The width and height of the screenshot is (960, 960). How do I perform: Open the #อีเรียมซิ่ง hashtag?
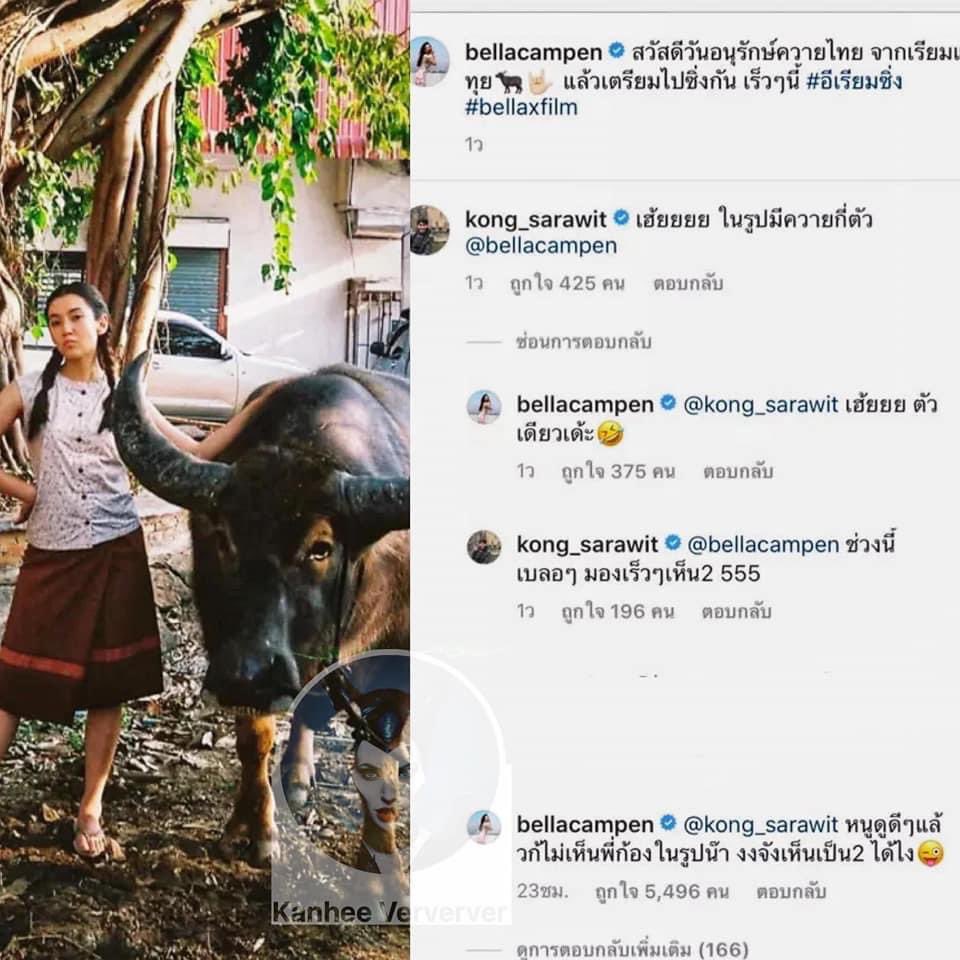click(854, 81)
